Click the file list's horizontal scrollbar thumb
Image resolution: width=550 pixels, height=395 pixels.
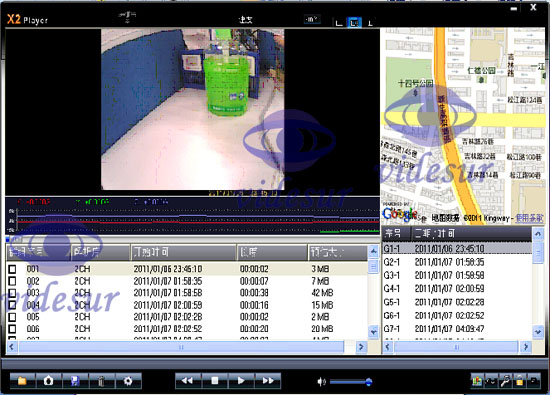[181, 347]
